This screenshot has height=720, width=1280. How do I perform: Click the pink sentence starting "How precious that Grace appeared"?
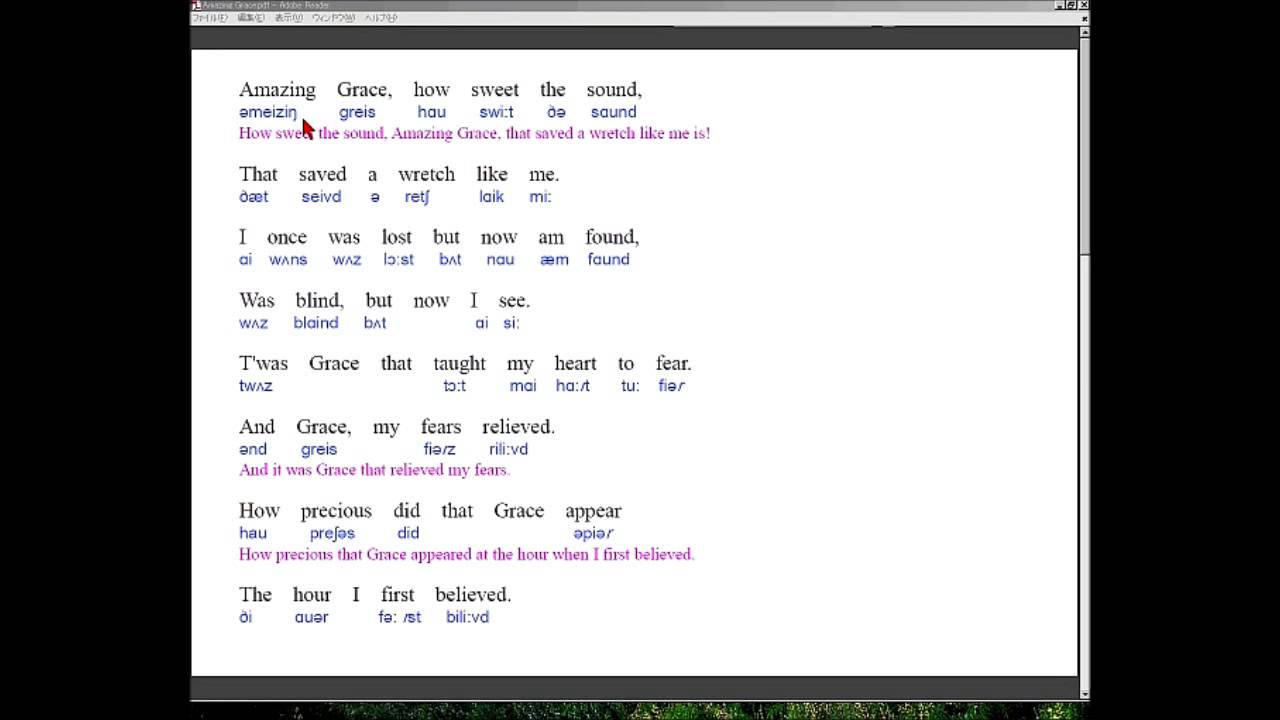click(x=466, y=554)
